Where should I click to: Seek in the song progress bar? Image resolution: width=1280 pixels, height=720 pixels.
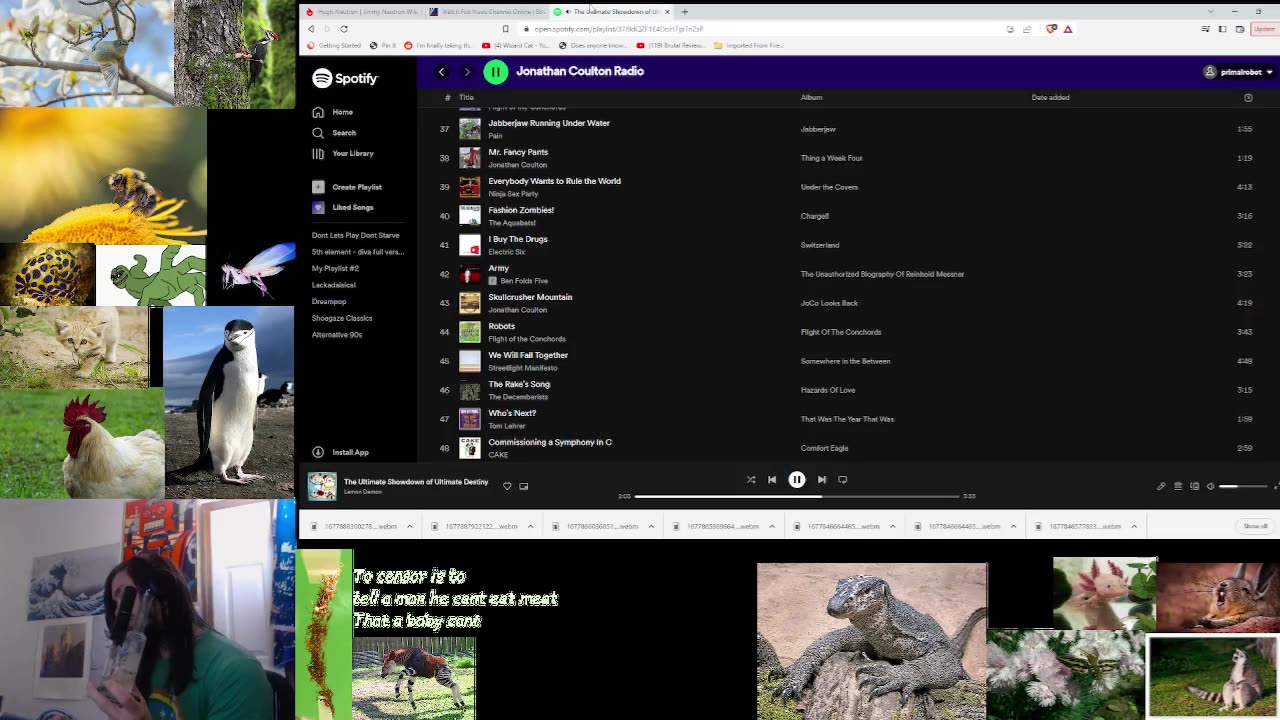[797, 496]
